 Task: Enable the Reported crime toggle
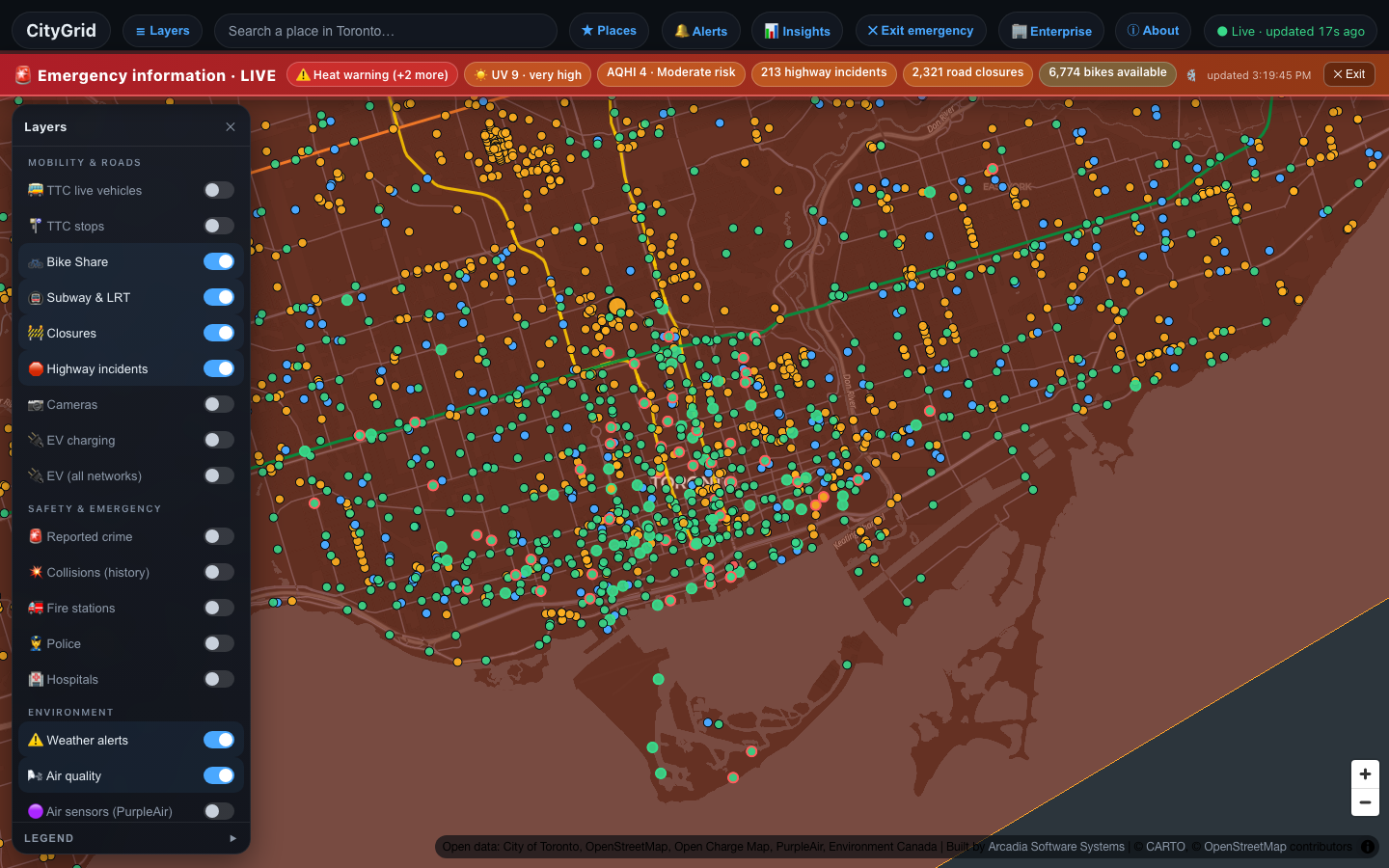(x=219, y=536)
